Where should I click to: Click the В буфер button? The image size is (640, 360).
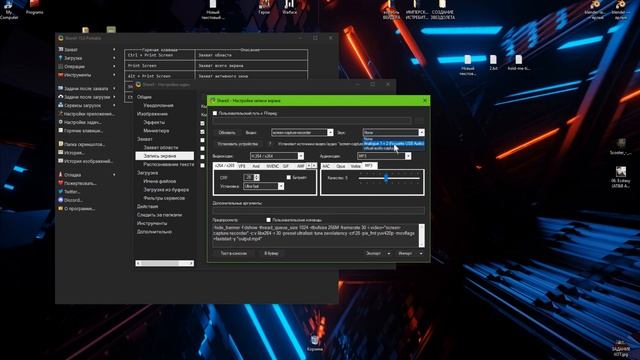point(271,253)
